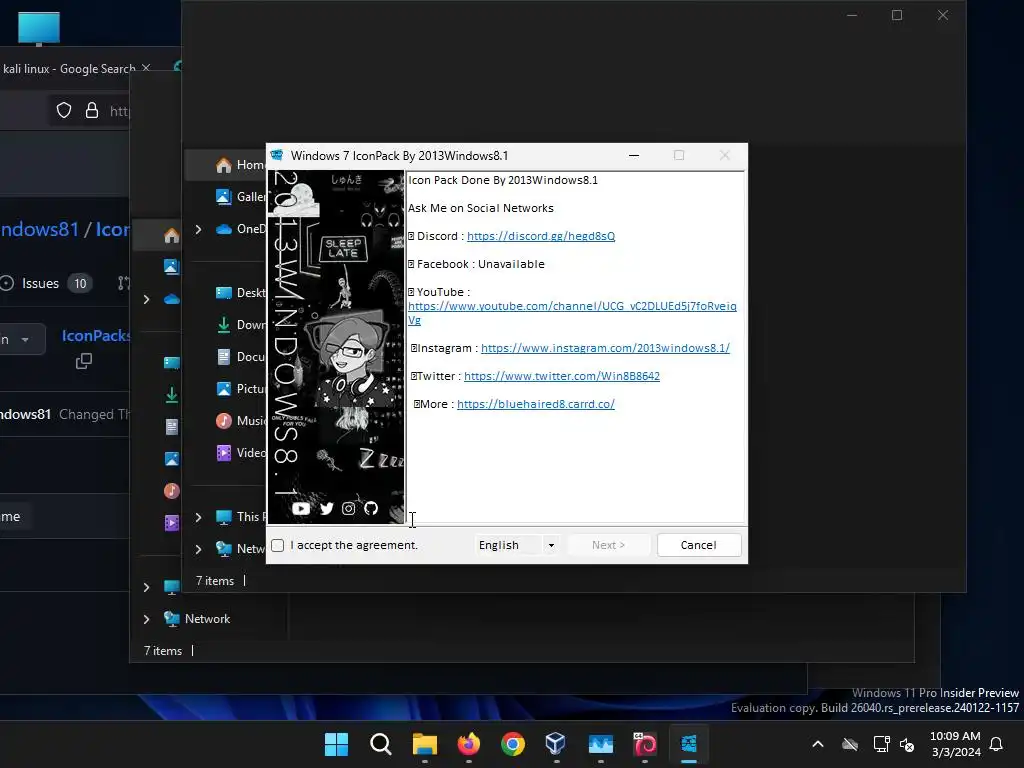Screen dimensions: 1024x768
Task: Open the Instagram profile link
Action: point(605,348)
